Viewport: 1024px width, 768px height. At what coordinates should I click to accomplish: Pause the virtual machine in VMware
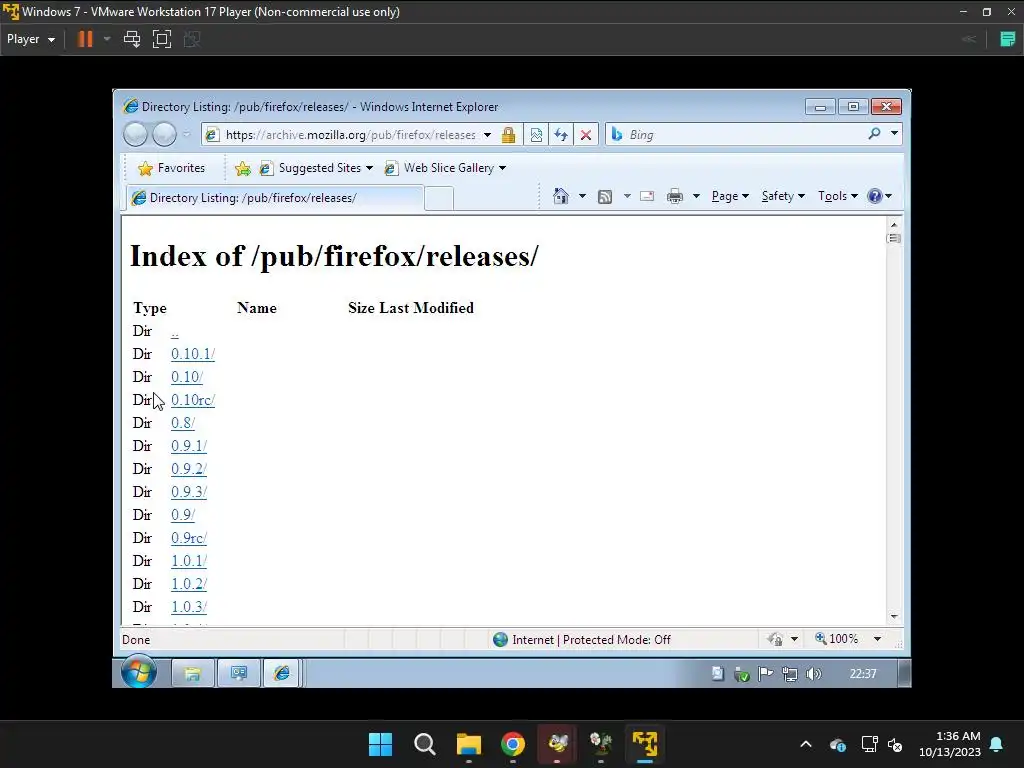coord(85,39)
